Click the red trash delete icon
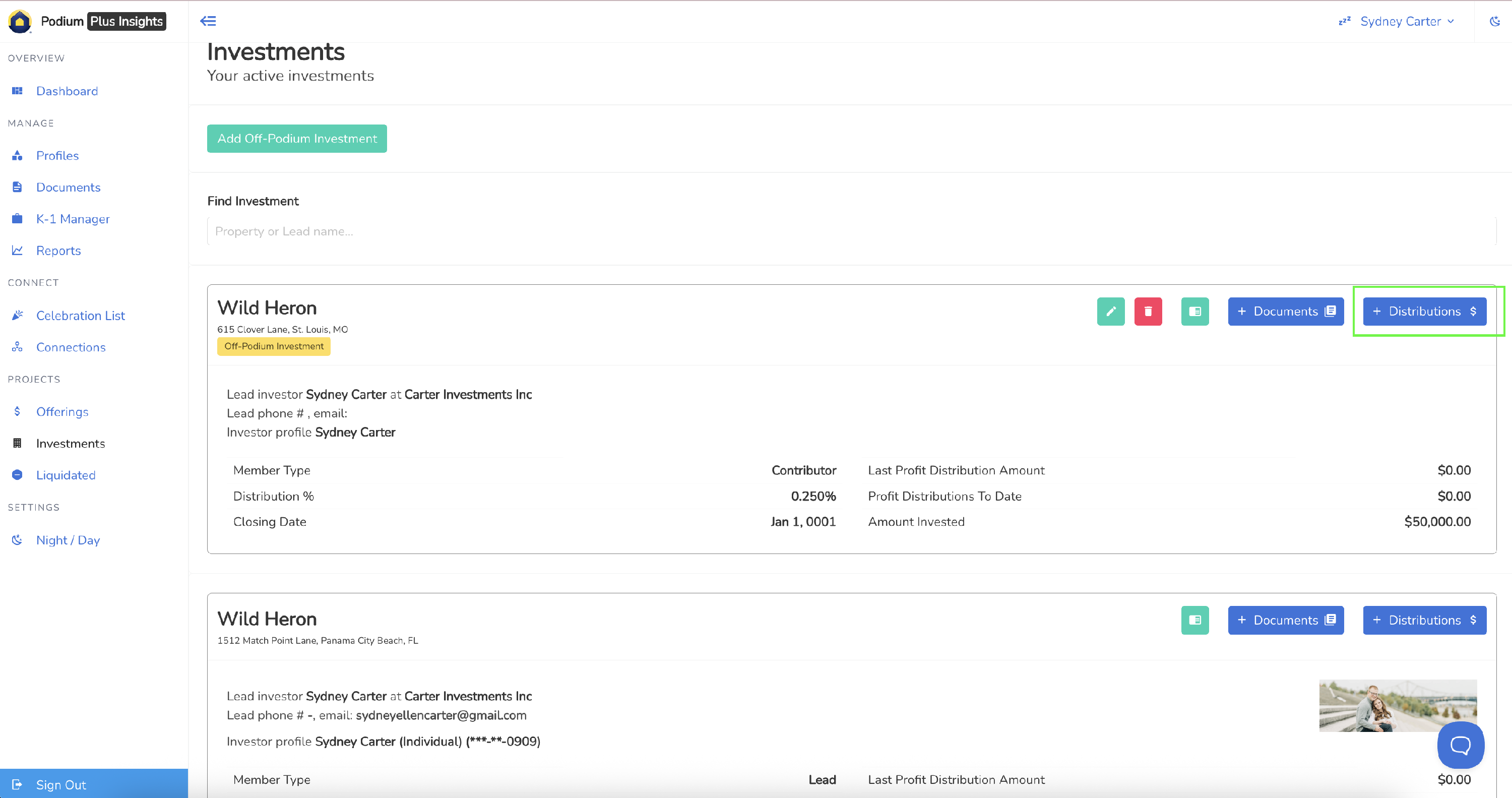 [x=1148, y=311]
